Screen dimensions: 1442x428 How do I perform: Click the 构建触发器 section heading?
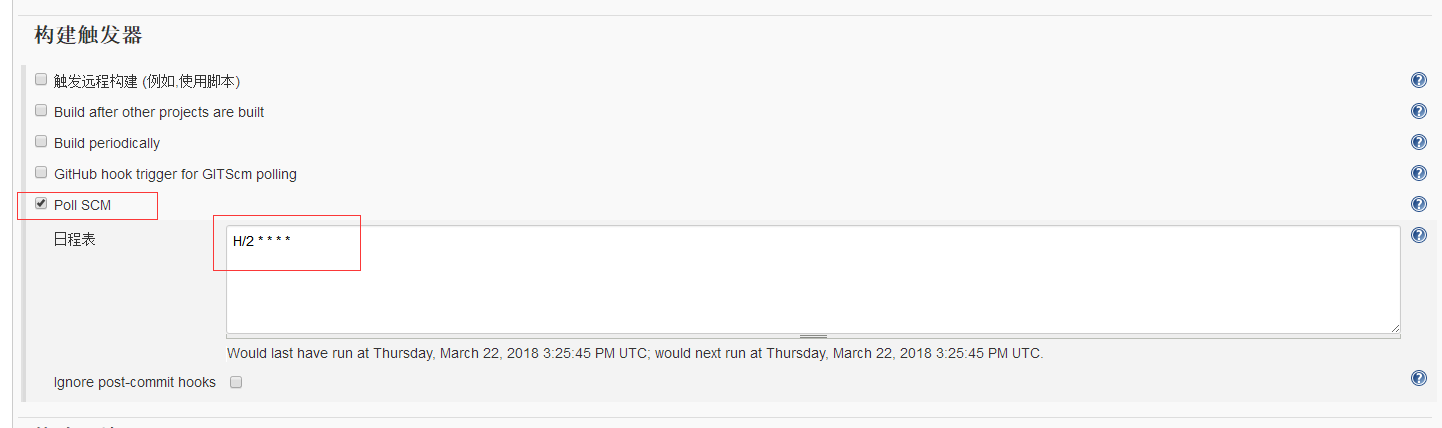click(x=88, y=36)
